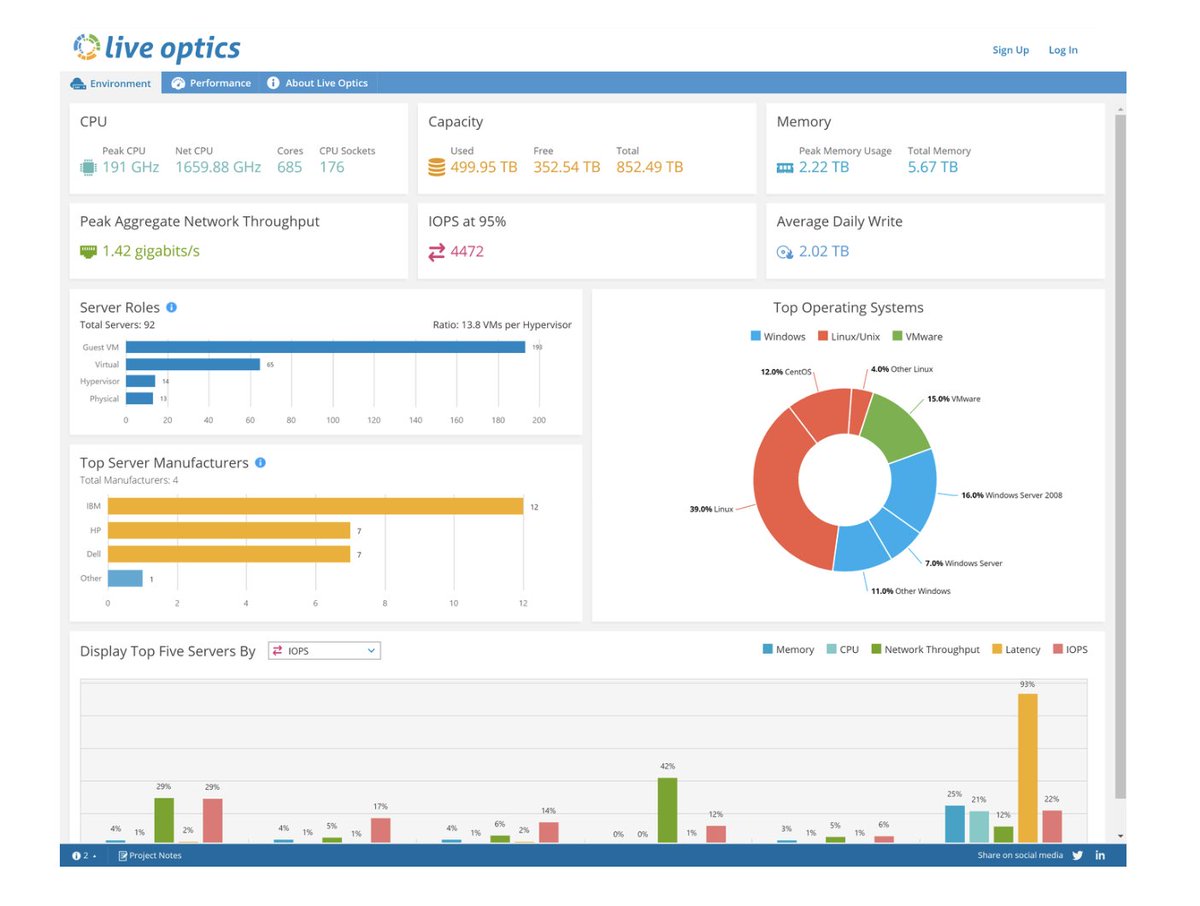The height and width of the screenshot is (906, 1200).
Task: Toggle the Latency series in legend
Action: tap(1015, 650)
